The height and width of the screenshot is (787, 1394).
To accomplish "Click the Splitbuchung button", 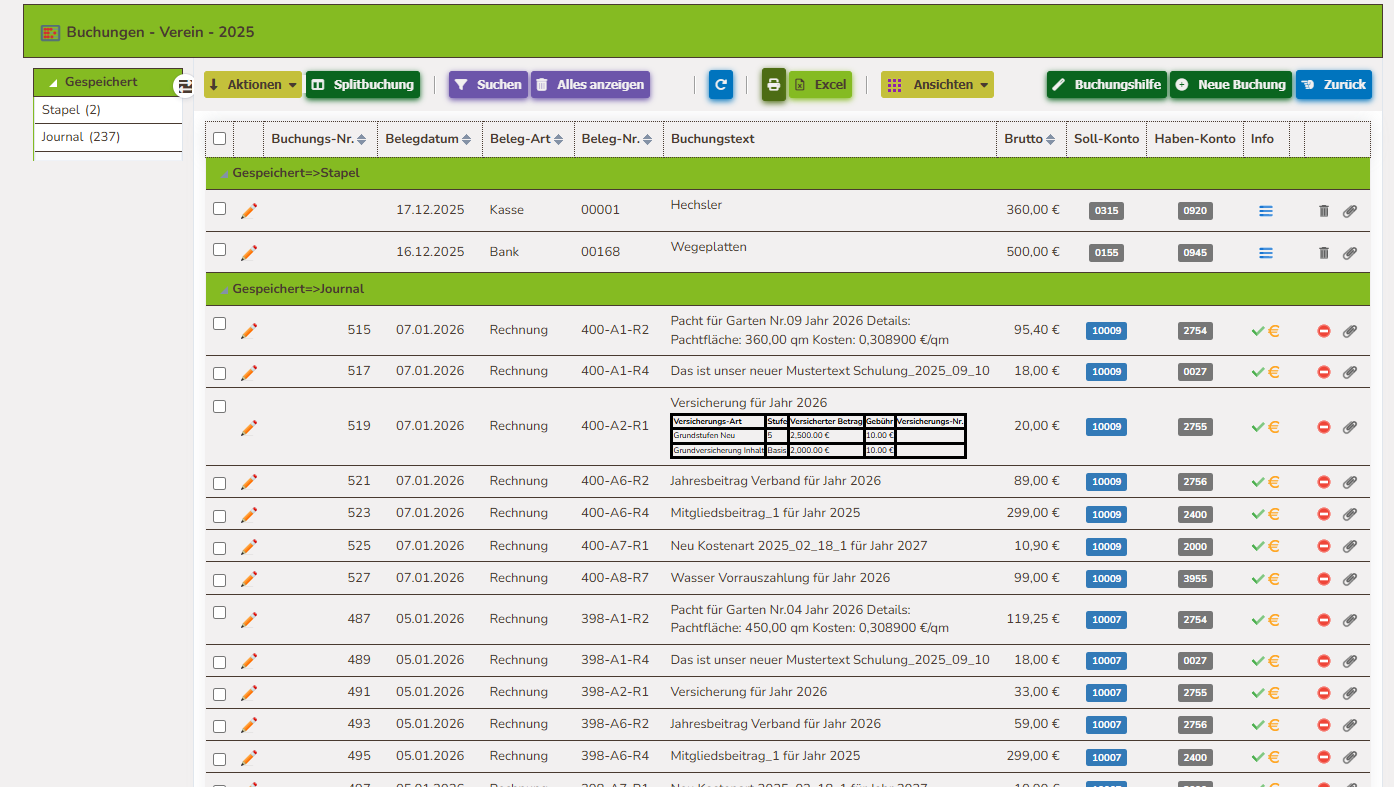I will [x=362, y=85].
